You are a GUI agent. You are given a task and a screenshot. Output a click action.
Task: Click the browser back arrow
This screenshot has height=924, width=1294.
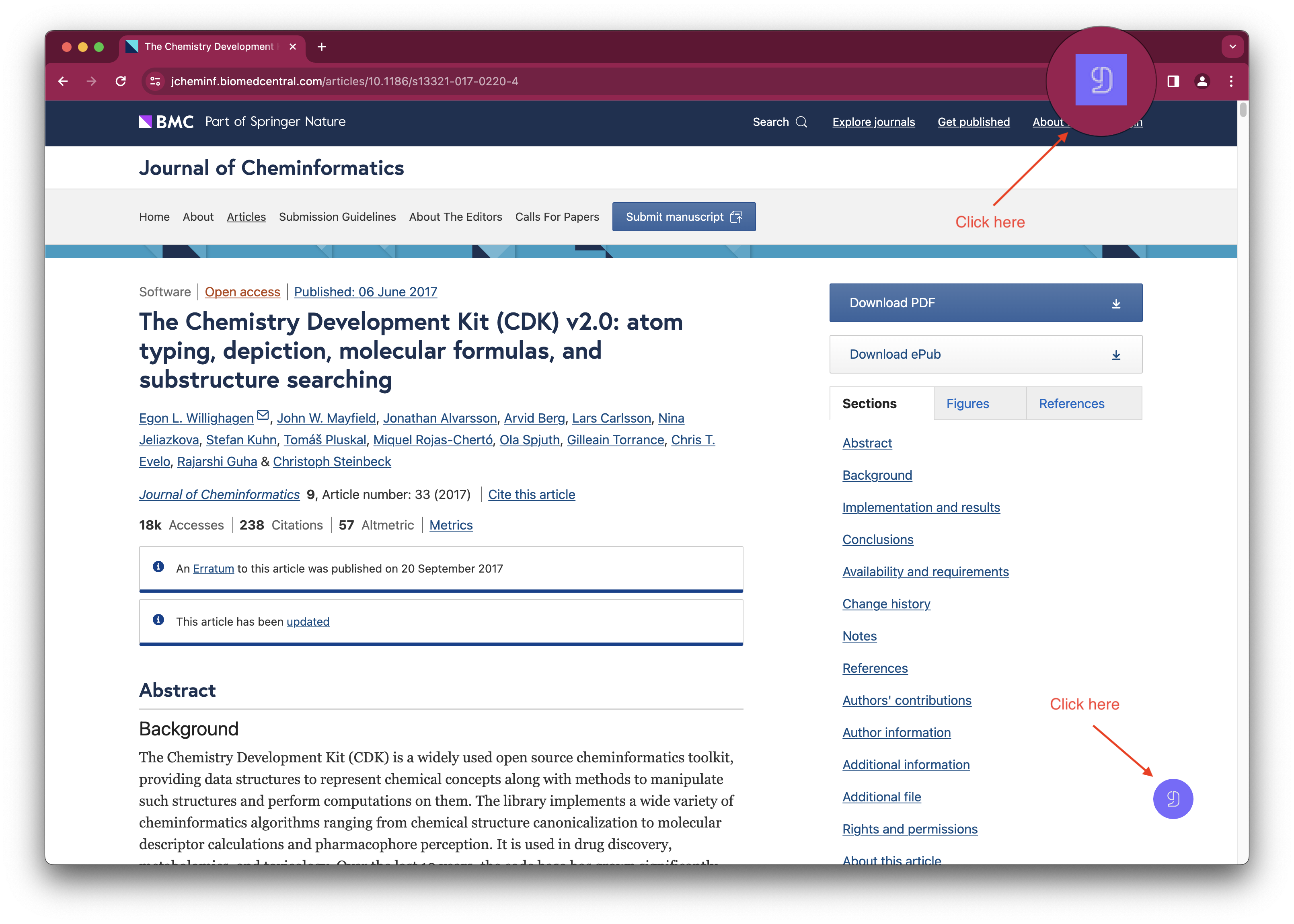point(63,81)
